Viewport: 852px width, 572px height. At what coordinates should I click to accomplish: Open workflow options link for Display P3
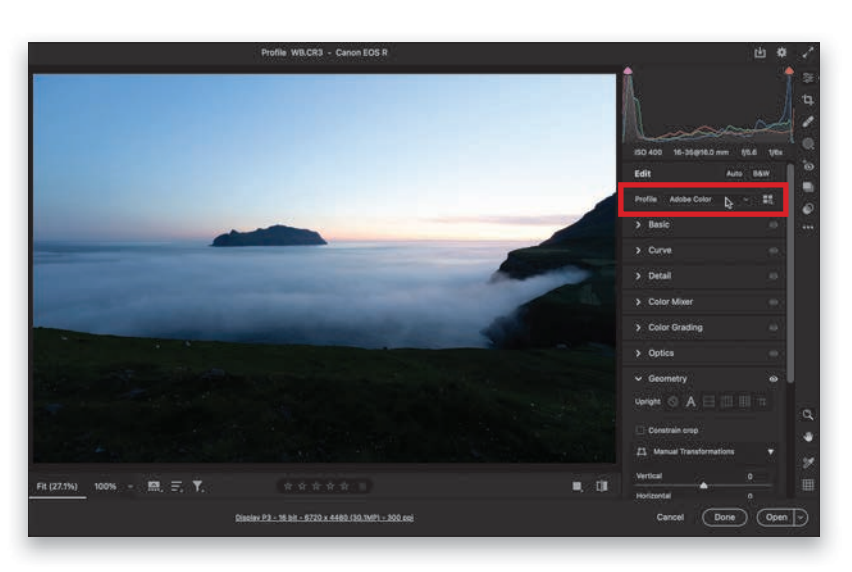point(324,517)
